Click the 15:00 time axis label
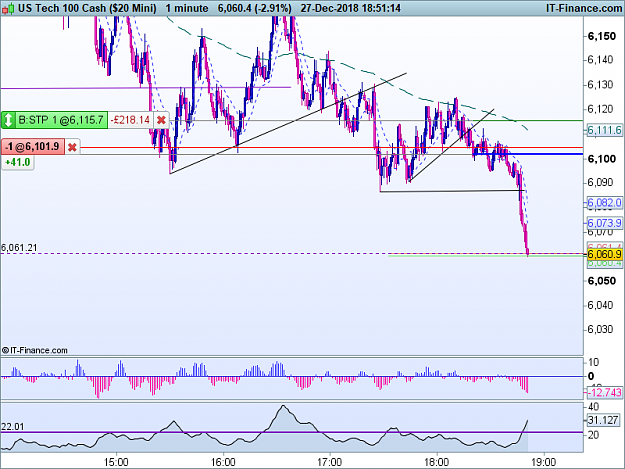 point(116,462)
